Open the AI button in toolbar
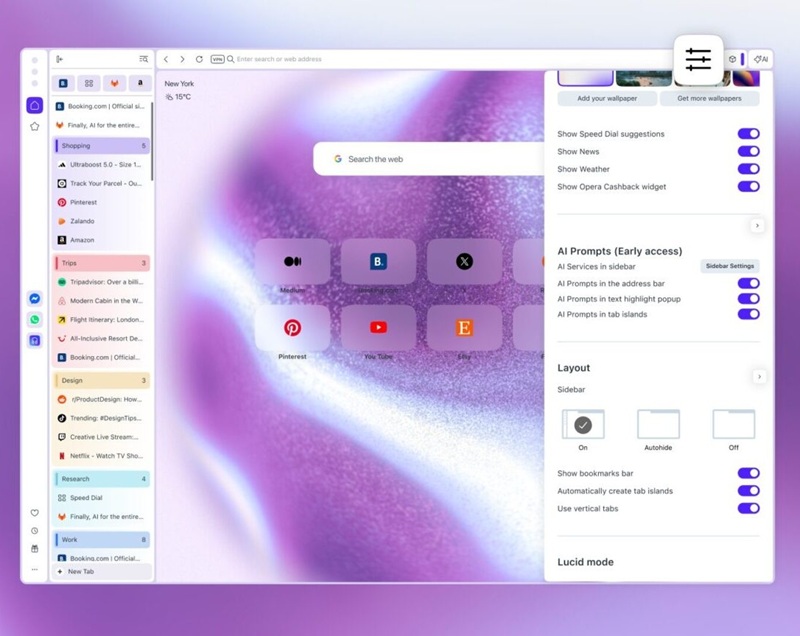The image size is (800, 636). pos(761,59)
